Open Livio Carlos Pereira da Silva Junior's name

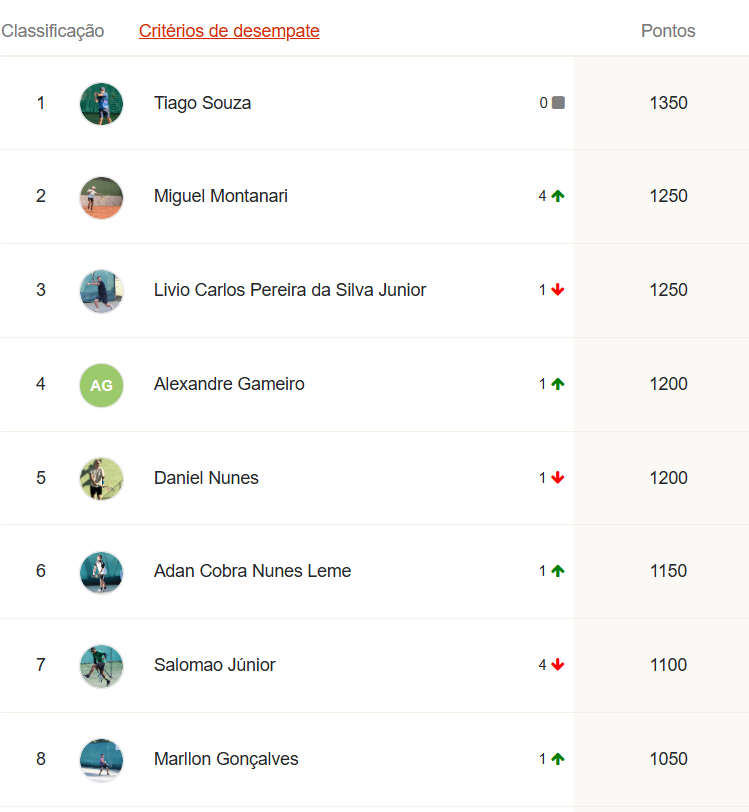pyautogui.click(x=290, y=290)
